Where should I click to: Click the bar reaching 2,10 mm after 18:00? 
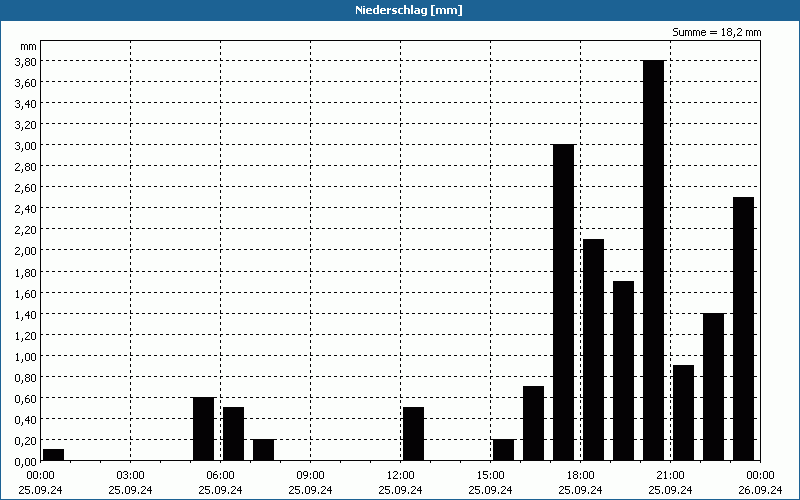coord(593,350)
